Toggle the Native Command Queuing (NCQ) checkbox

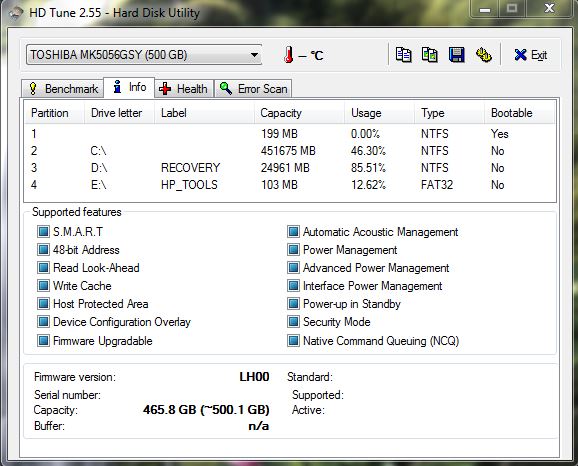coord(293,340)
